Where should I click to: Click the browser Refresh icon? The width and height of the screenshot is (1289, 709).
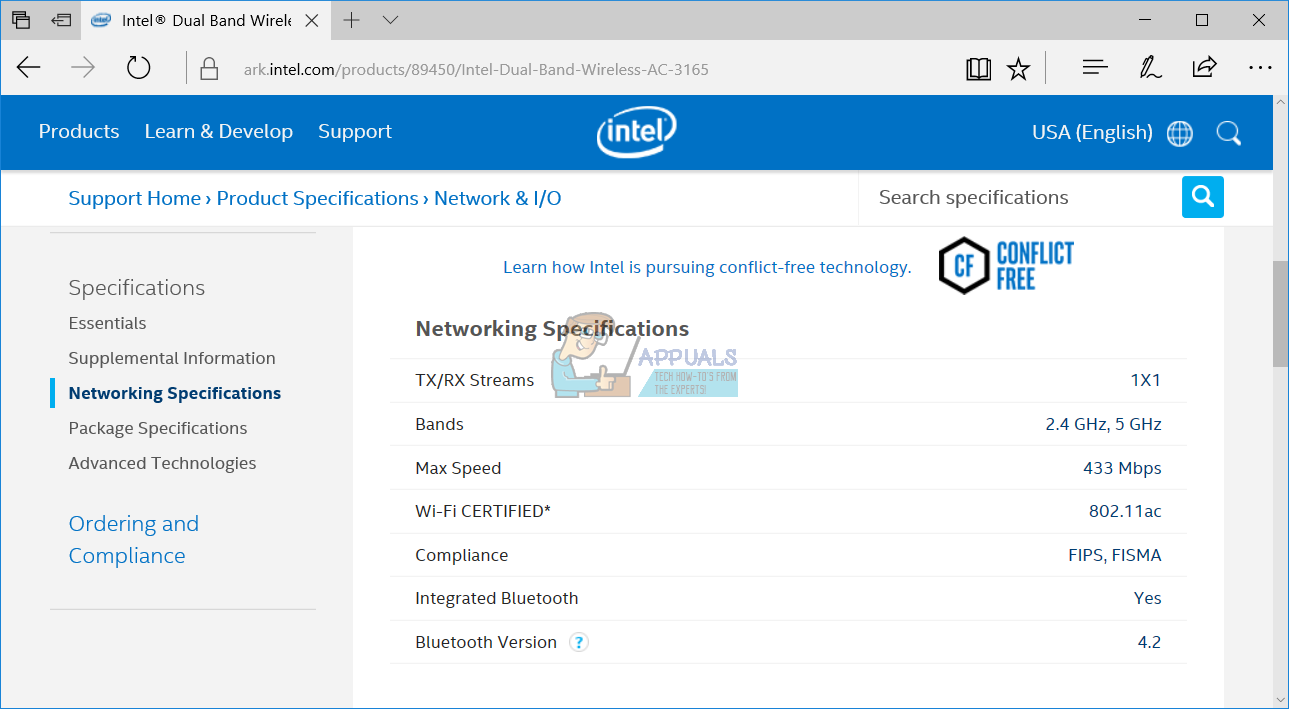[138, 68]
